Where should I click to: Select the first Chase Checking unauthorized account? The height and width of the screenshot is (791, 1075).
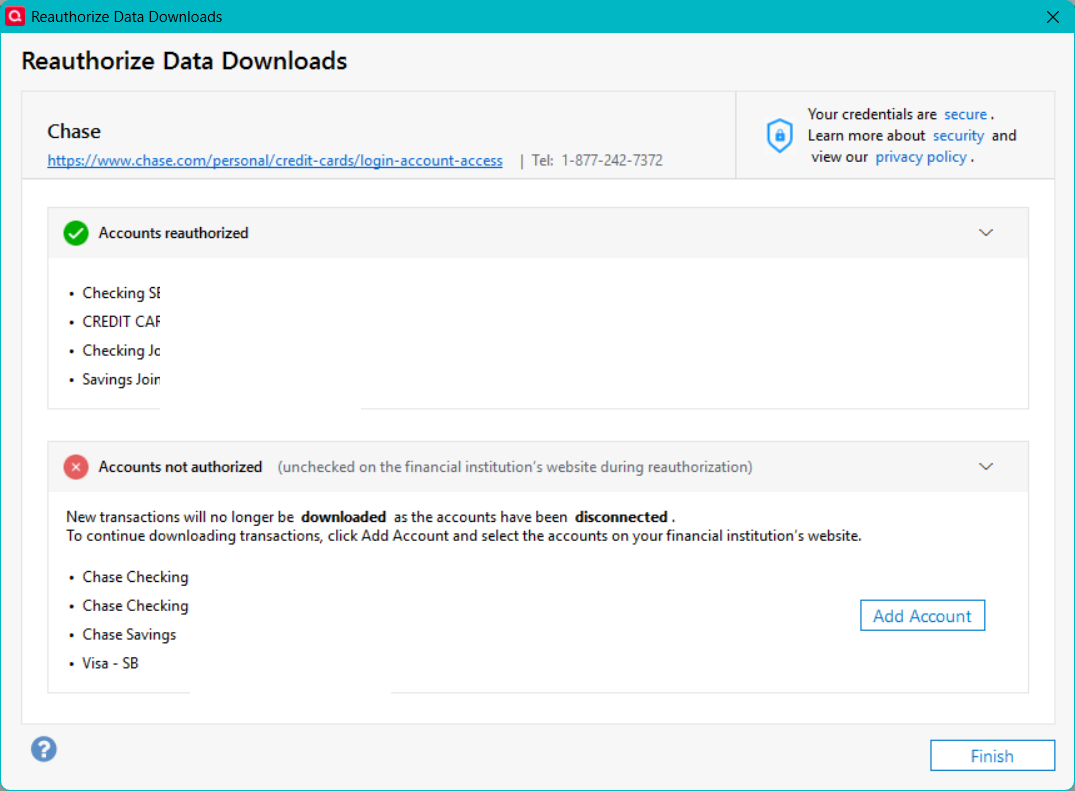(x=135, y=577)
